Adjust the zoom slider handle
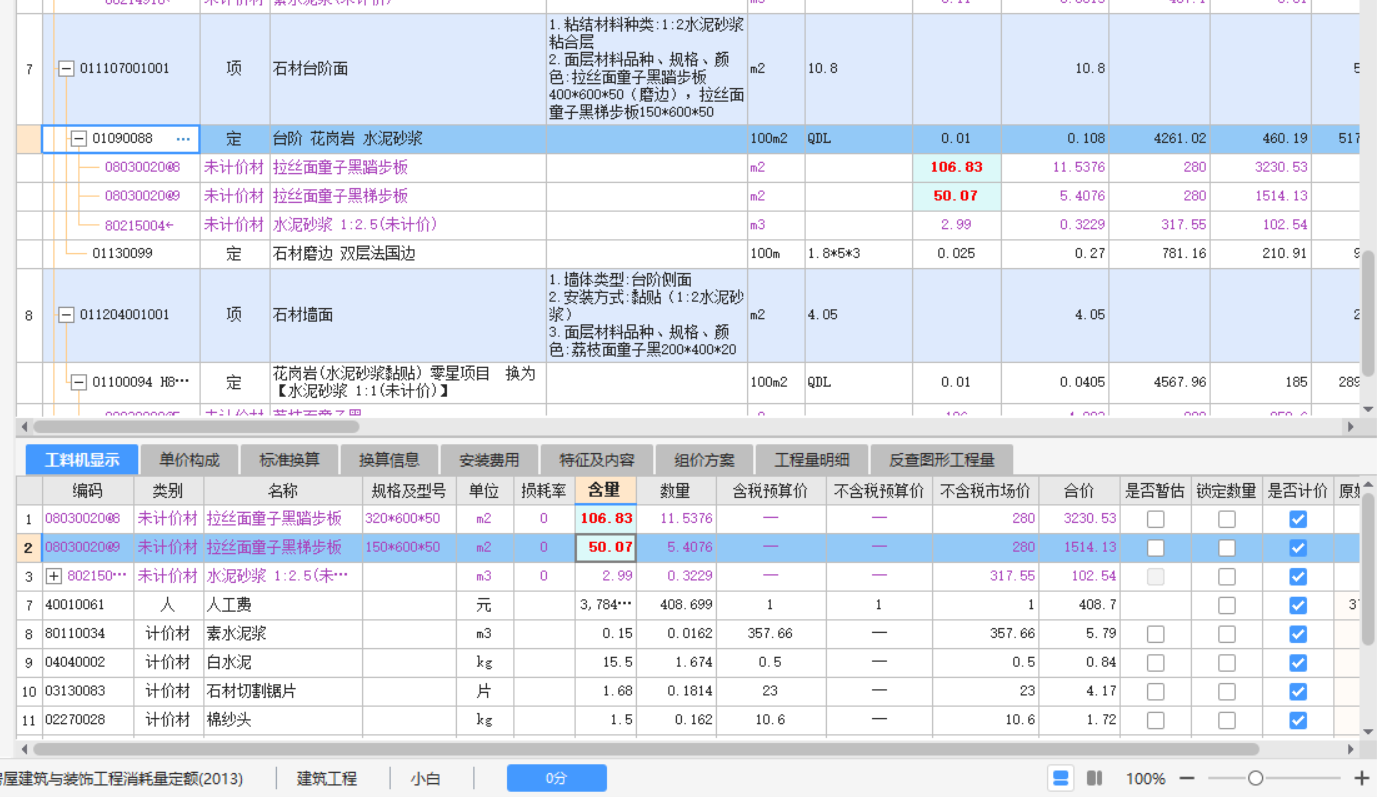This screenshot has width=1377, height=797. click(1255, 778)
